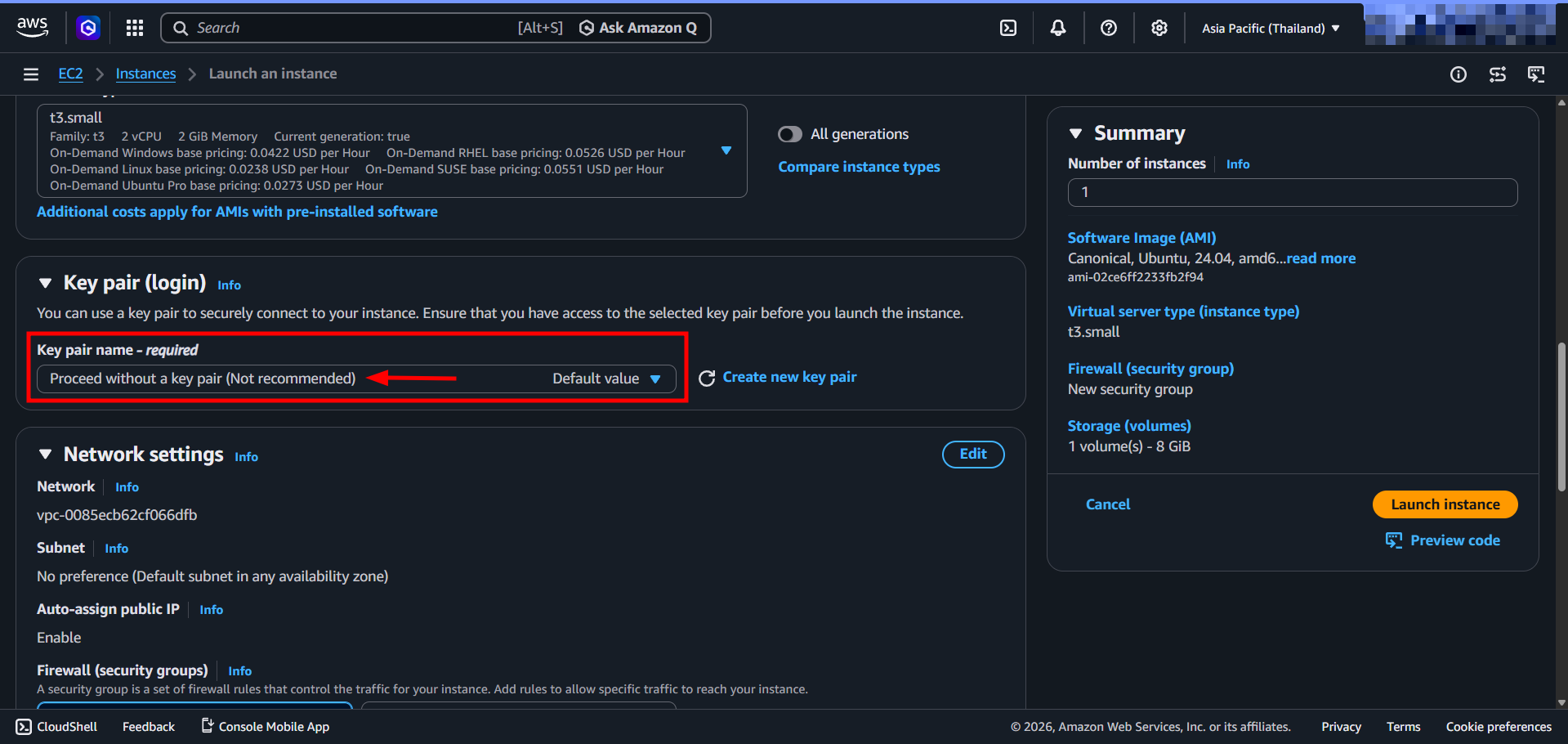Viewport: 1568px width, 744px height.
Task: Open Ask Amazon Q
Action: [638, 28]
